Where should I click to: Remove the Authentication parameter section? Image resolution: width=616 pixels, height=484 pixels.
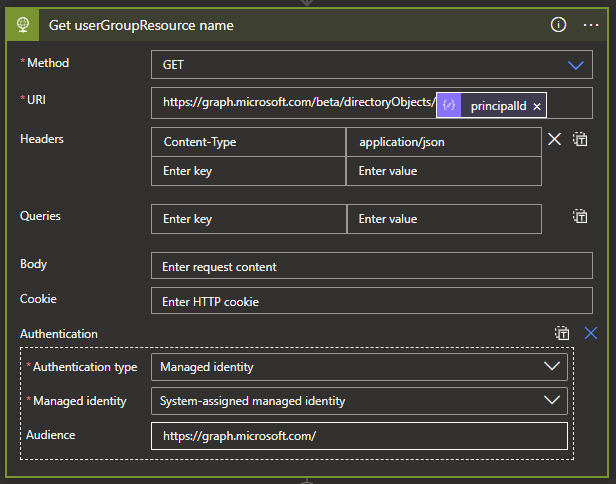pyautogui.click(x=591, y=333)
